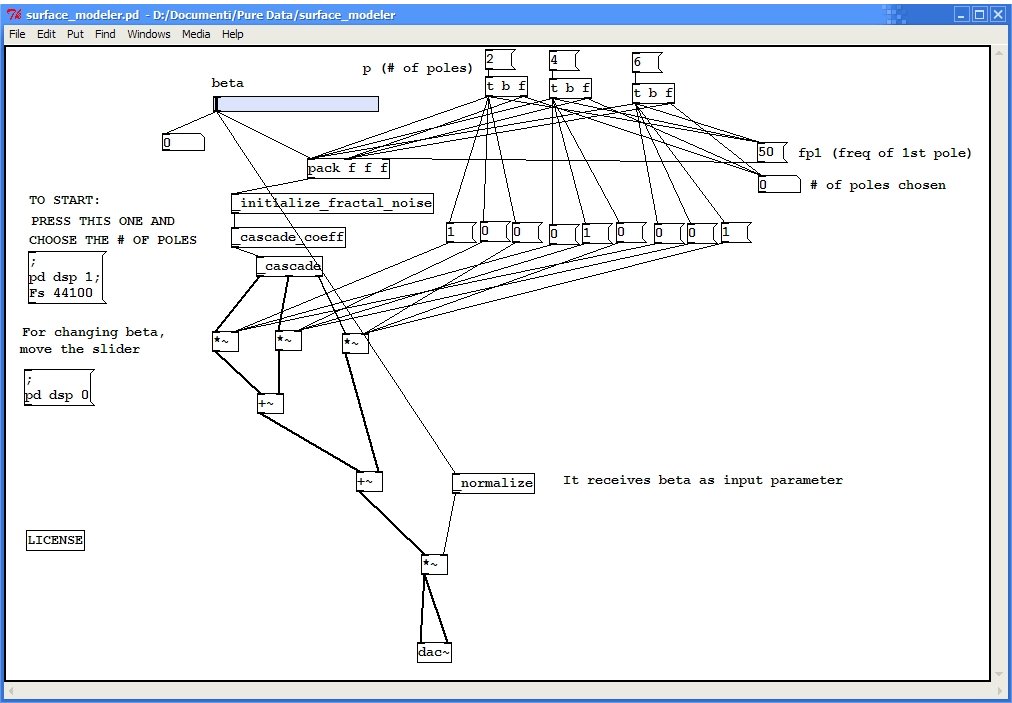Select the 't b f' object under message 2
Image resolution: width=1012 pixels, height=703 pixels.
[507, 87]
